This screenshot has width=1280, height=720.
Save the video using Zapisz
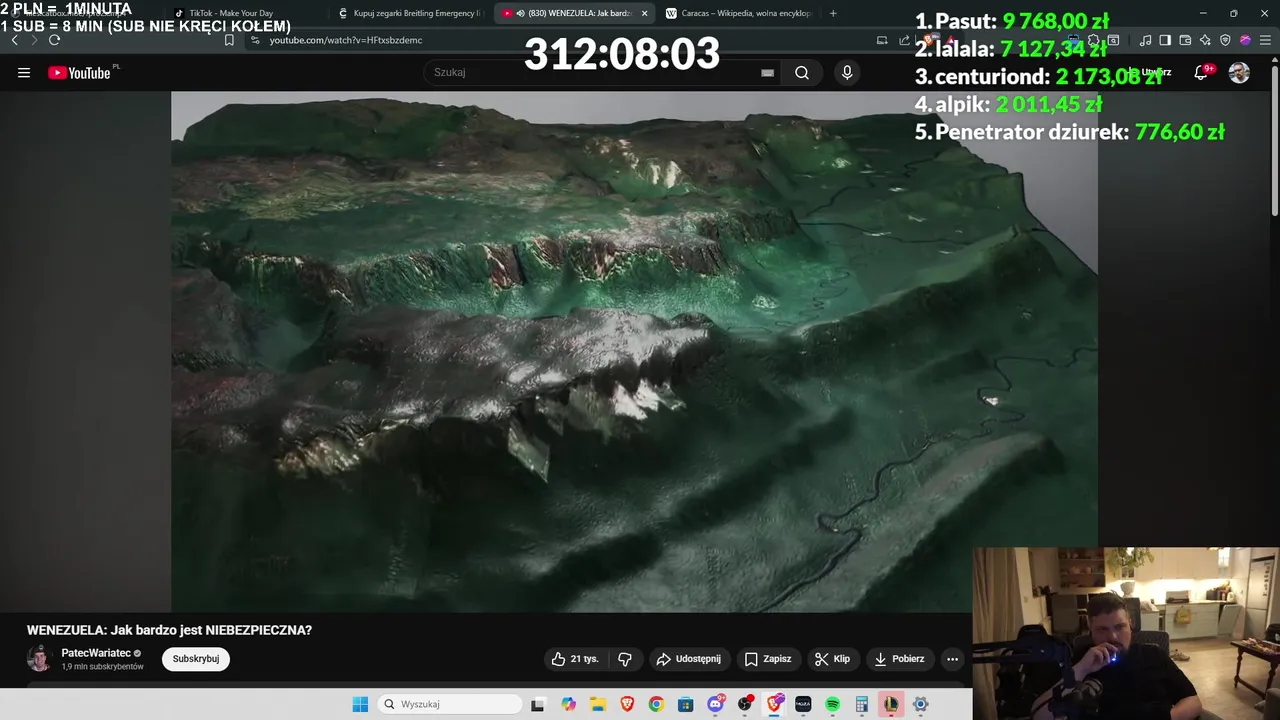pos(768,659)
